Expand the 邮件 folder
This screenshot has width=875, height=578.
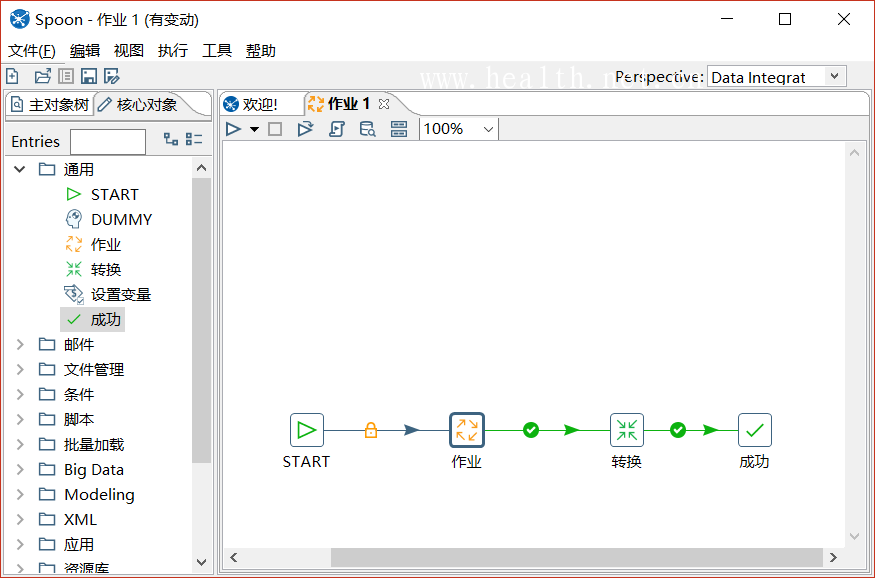20,344
